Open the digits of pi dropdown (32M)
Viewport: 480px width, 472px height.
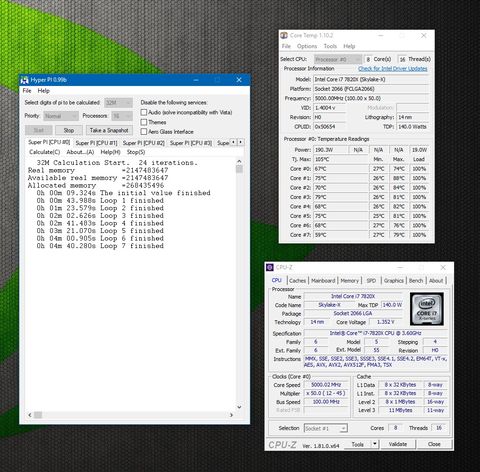pyautogui.click(x=119, y=103)
